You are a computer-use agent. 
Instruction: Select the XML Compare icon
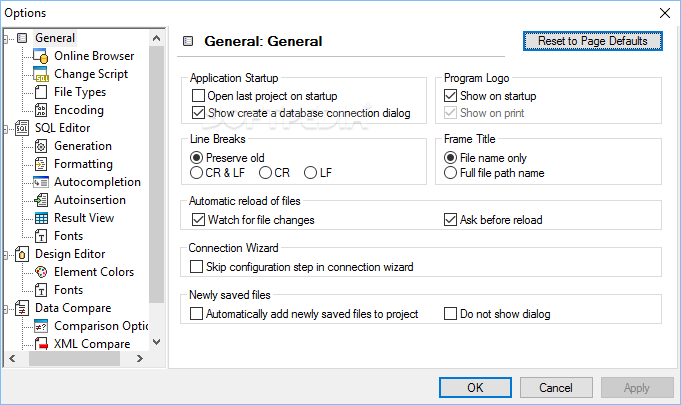click(41, 344)
